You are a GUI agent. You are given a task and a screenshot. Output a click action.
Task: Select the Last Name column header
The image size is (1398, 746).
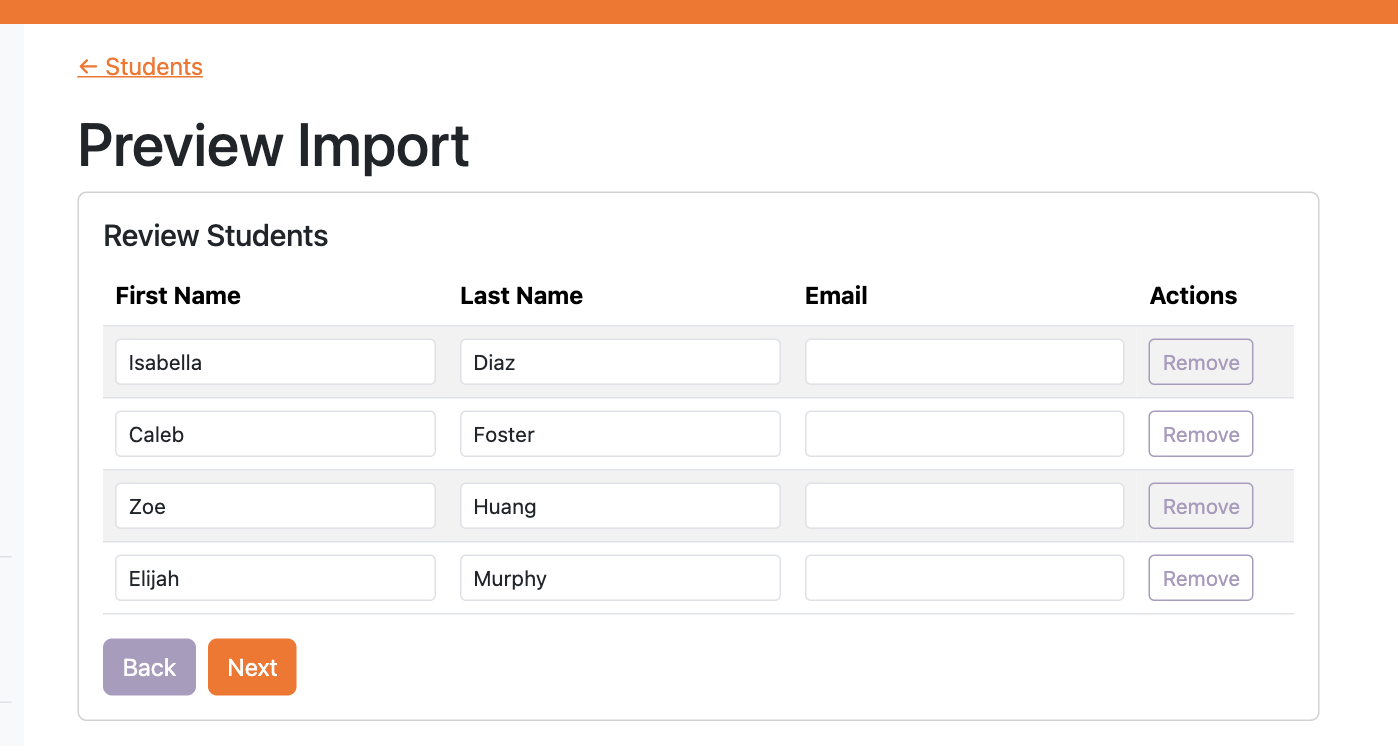521,296
